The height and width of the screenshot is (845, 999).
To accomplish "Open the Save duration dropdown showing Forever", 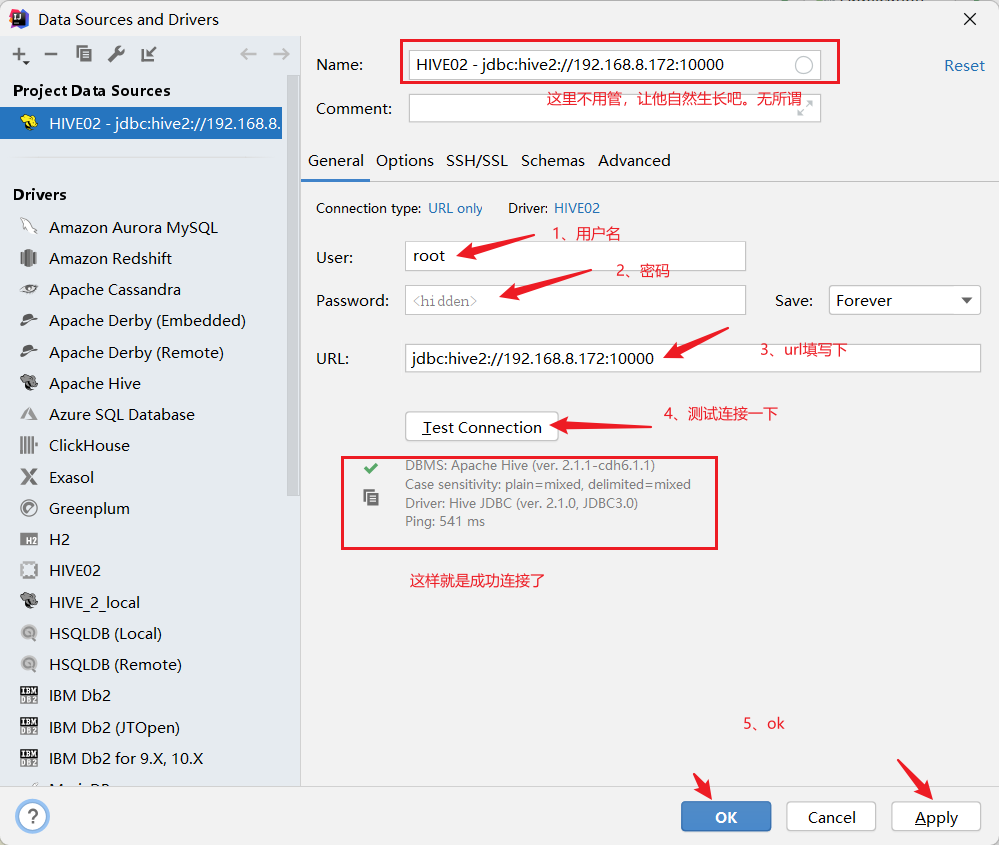I will tap(903, 299).
